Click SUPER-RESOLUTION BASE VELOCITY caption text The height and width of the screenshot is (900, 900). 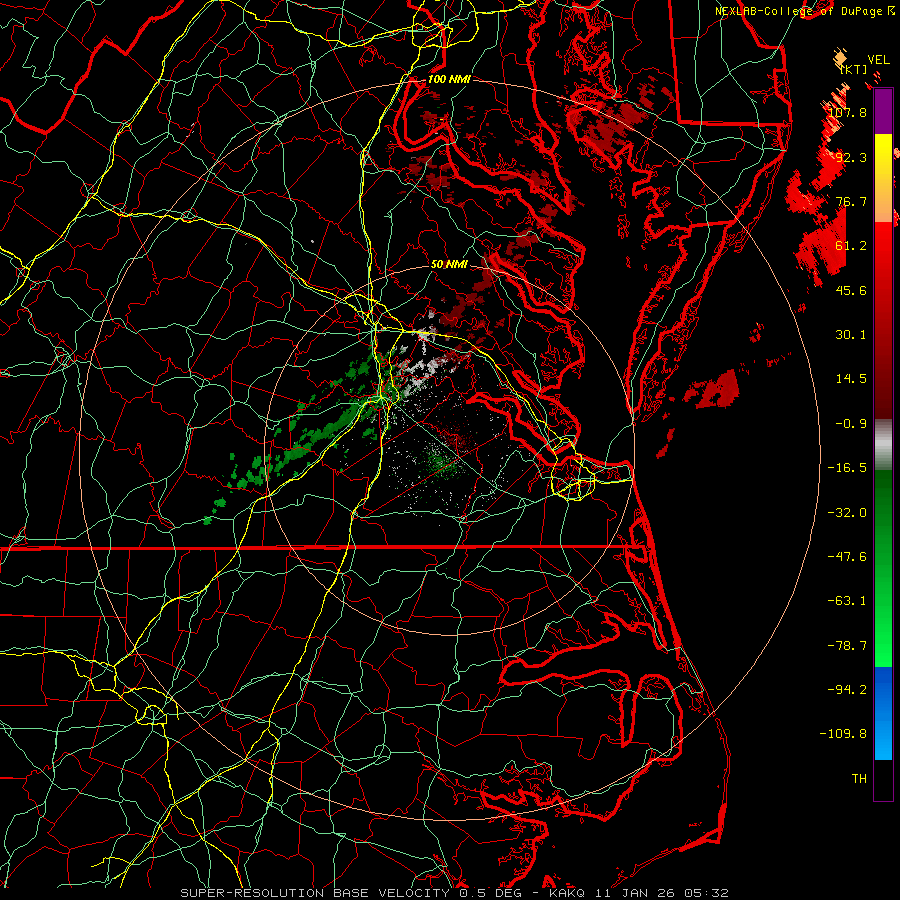(x=315, y=893)
